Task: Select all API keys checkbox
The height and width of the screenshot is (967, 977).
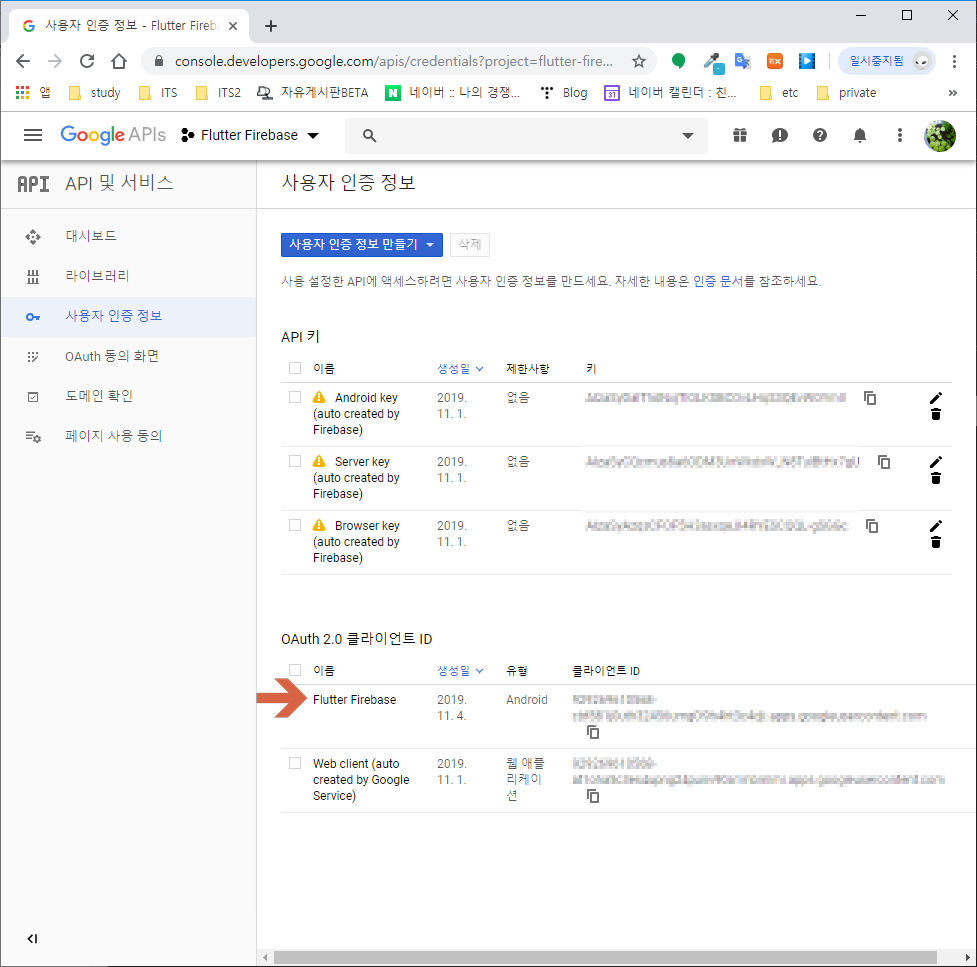Action: pyautogui.click(x=295, y=368)
